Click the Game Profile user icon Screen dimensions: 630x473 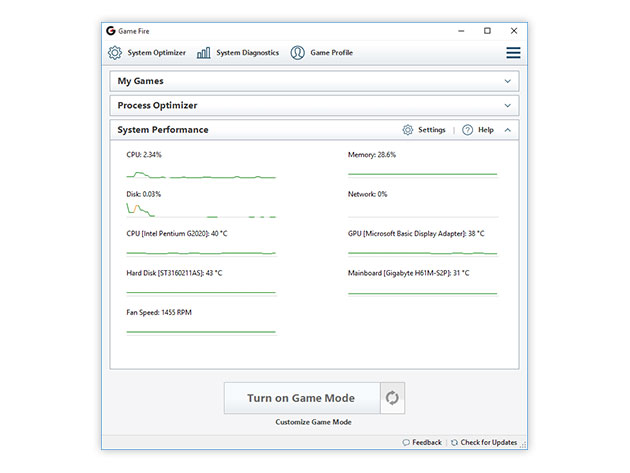[297, 53]
